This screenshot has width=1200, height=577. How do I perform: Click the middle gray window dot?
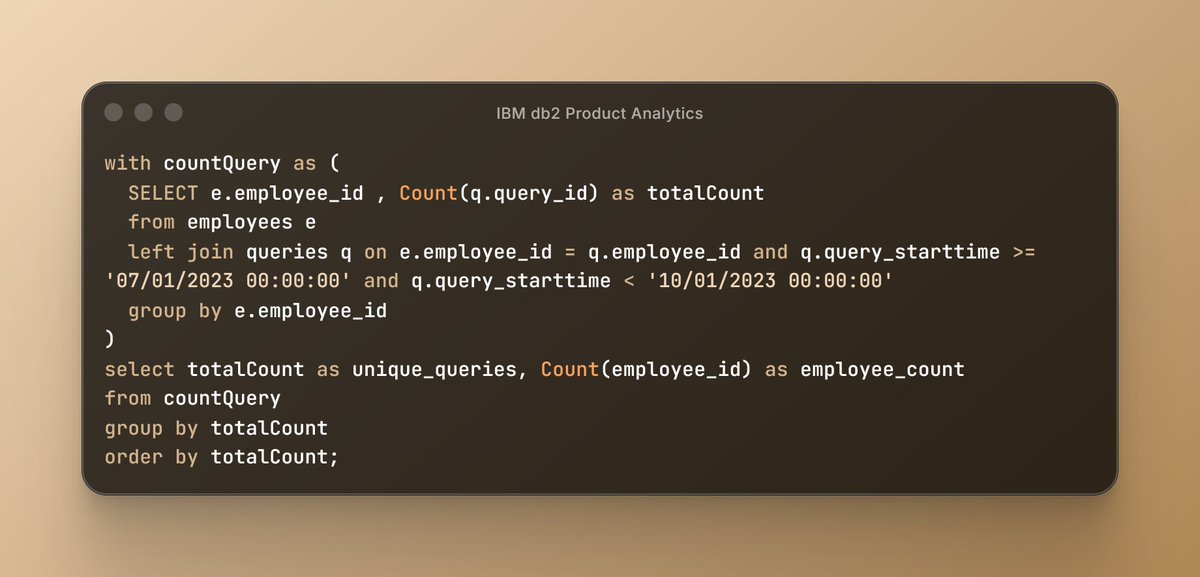[144, 113]
